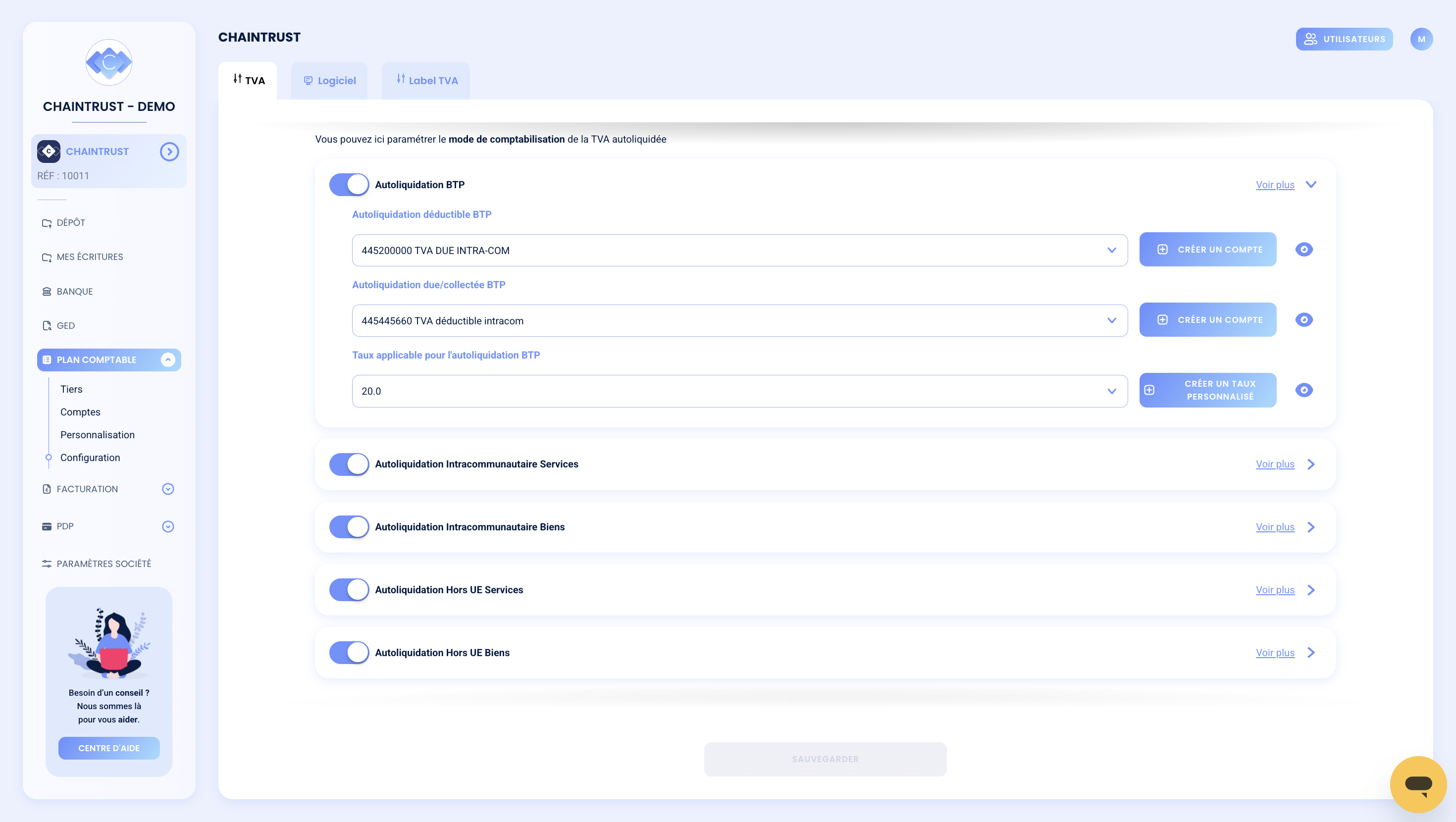Click the help illustration of woman with laptop
The image size is (1456, 822).
click(x=109, y=643)
